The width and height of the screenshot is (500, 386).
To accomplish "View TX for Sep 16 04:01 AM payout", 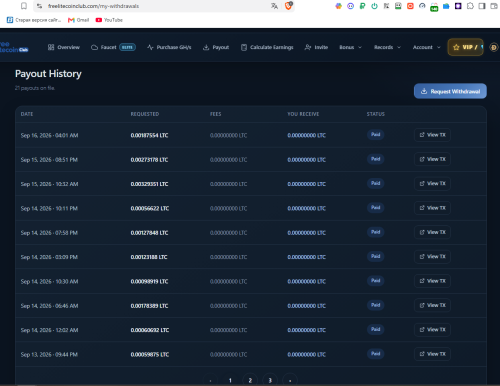I will pos(432,135).
